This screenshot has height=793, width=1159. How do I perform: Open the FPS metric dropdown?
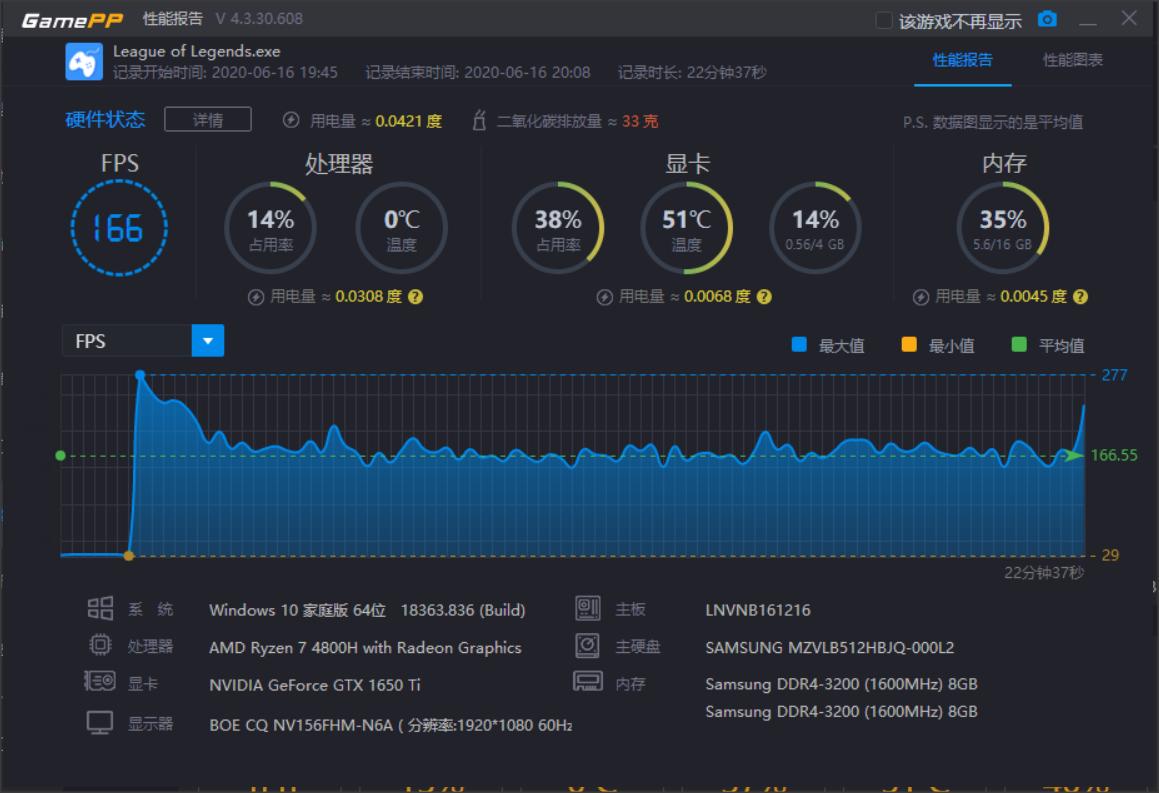click(208, 340)
